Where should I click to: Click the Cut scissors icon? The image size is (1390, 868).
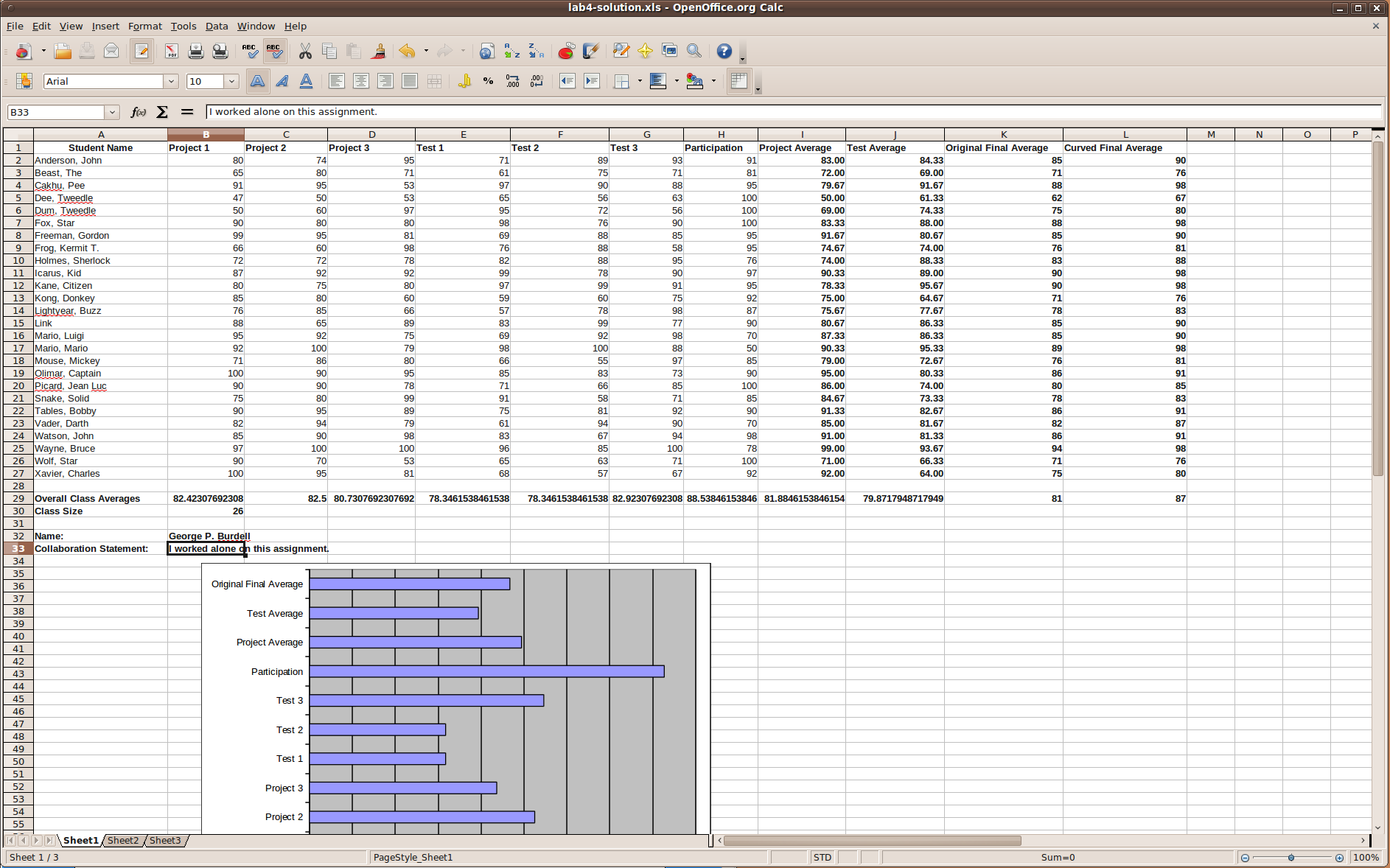305,51
